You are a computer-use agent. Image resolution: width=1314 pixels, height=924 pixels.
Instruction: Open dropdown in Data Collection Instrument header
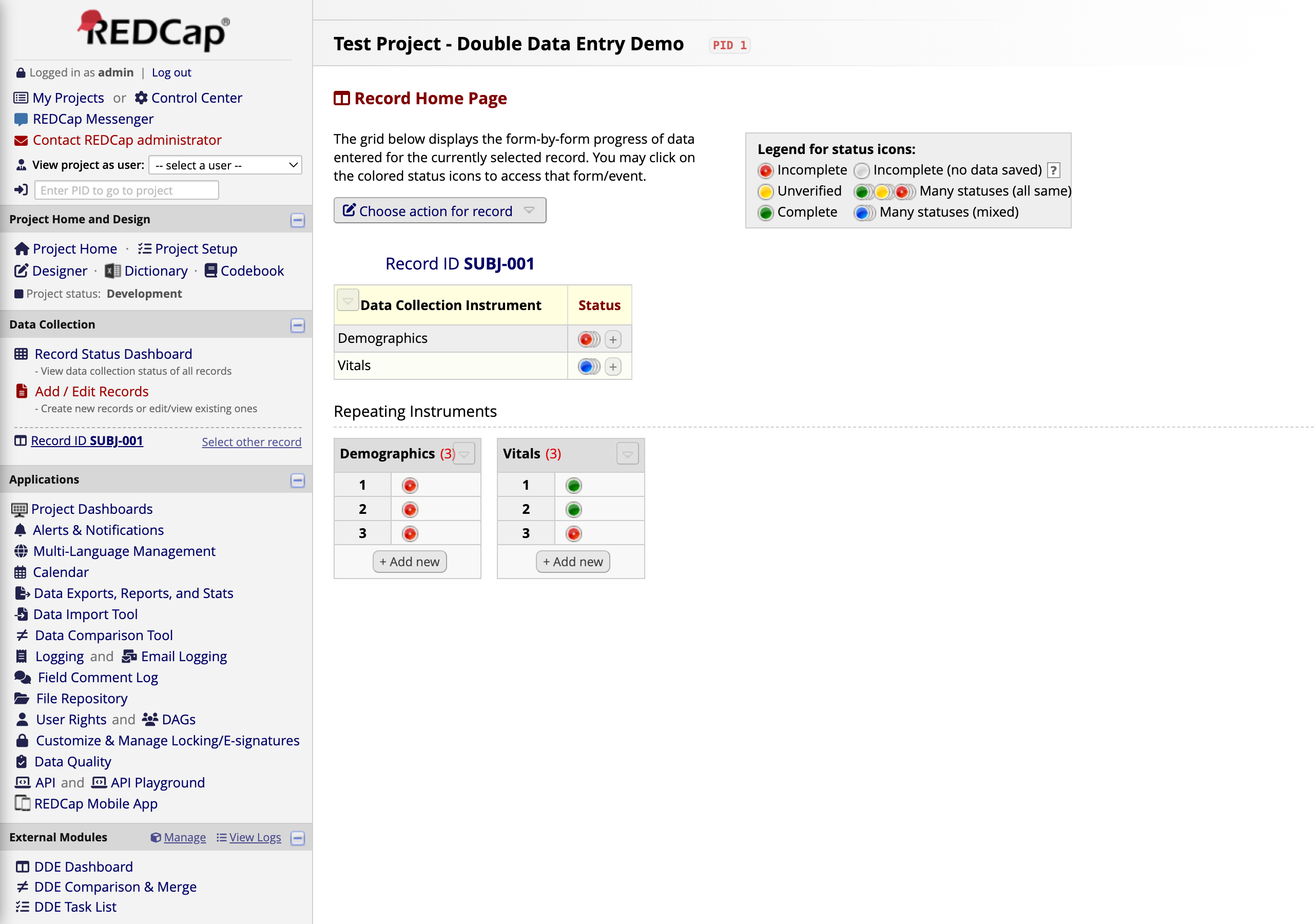[x=347, y=300]
